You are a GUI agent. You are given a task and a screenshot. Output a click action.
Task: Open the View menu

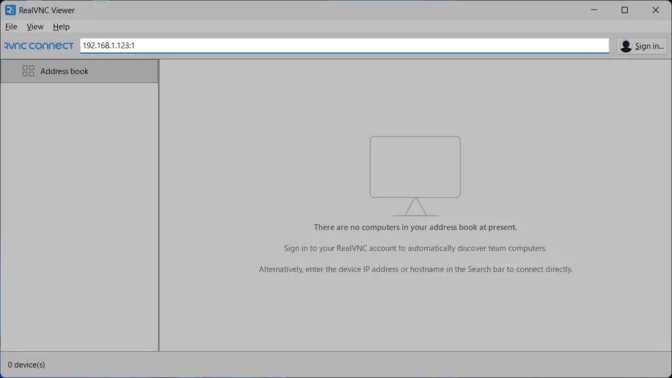click(x=35, y=27)
